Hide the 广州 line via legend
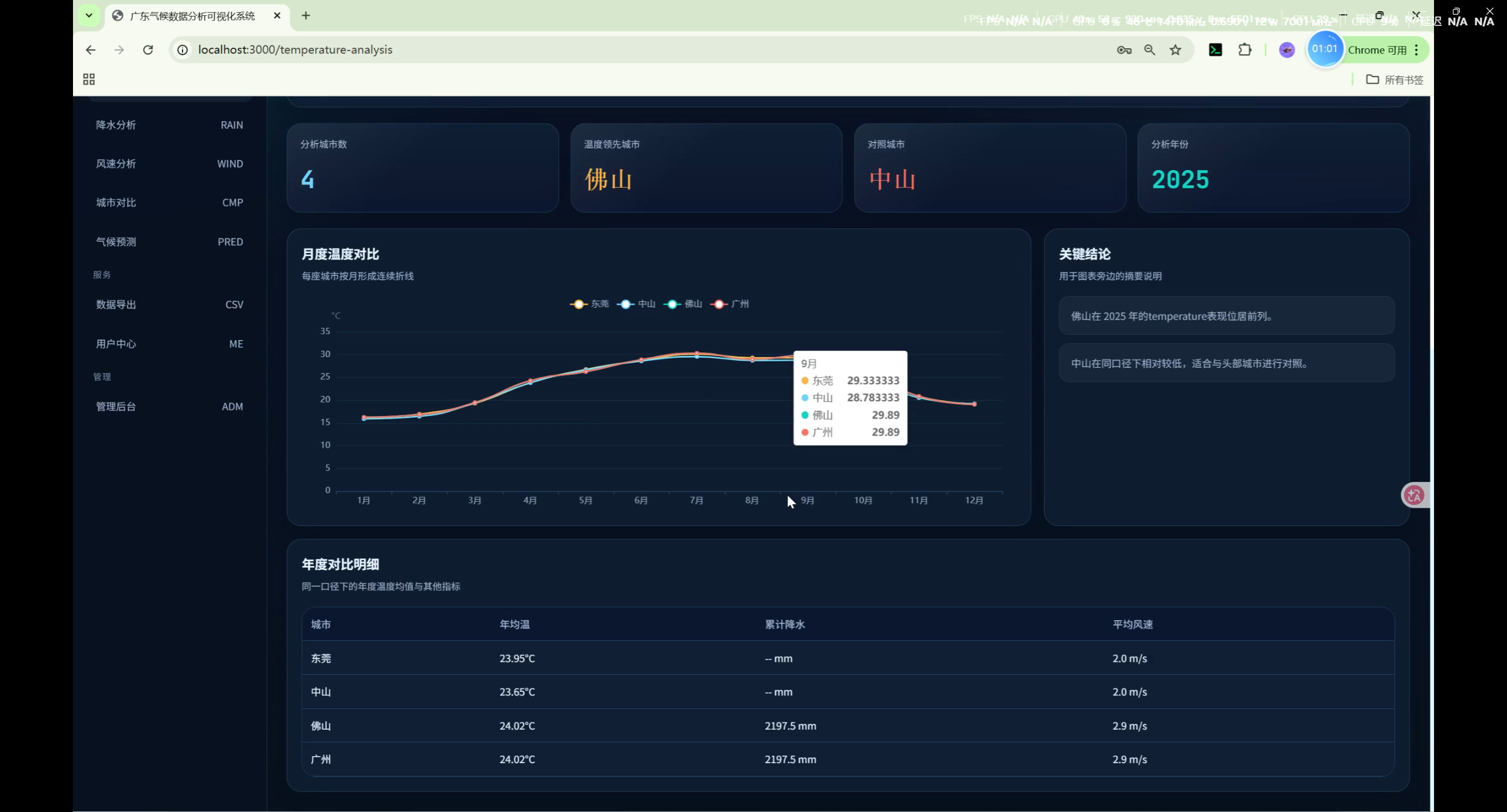This screenshot has height=812, width=1507. point(730,304)
